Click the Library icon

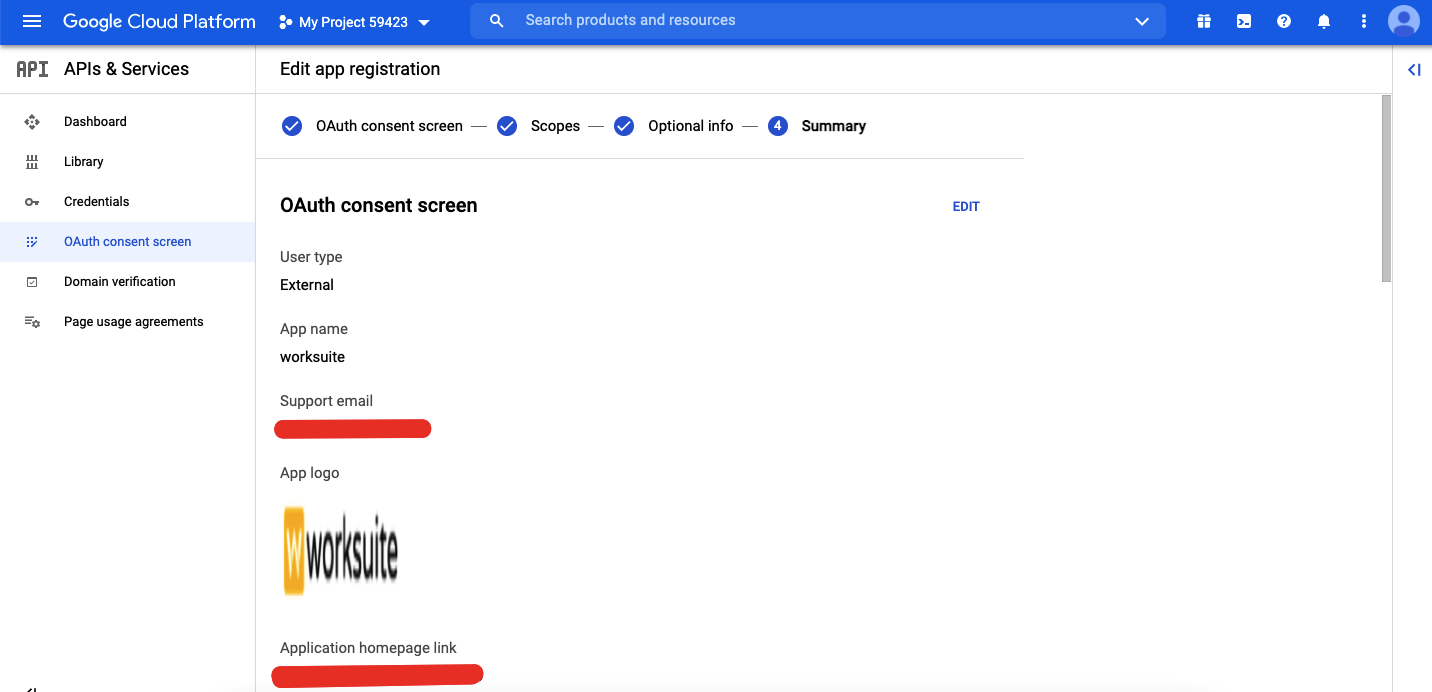(32, 162)
